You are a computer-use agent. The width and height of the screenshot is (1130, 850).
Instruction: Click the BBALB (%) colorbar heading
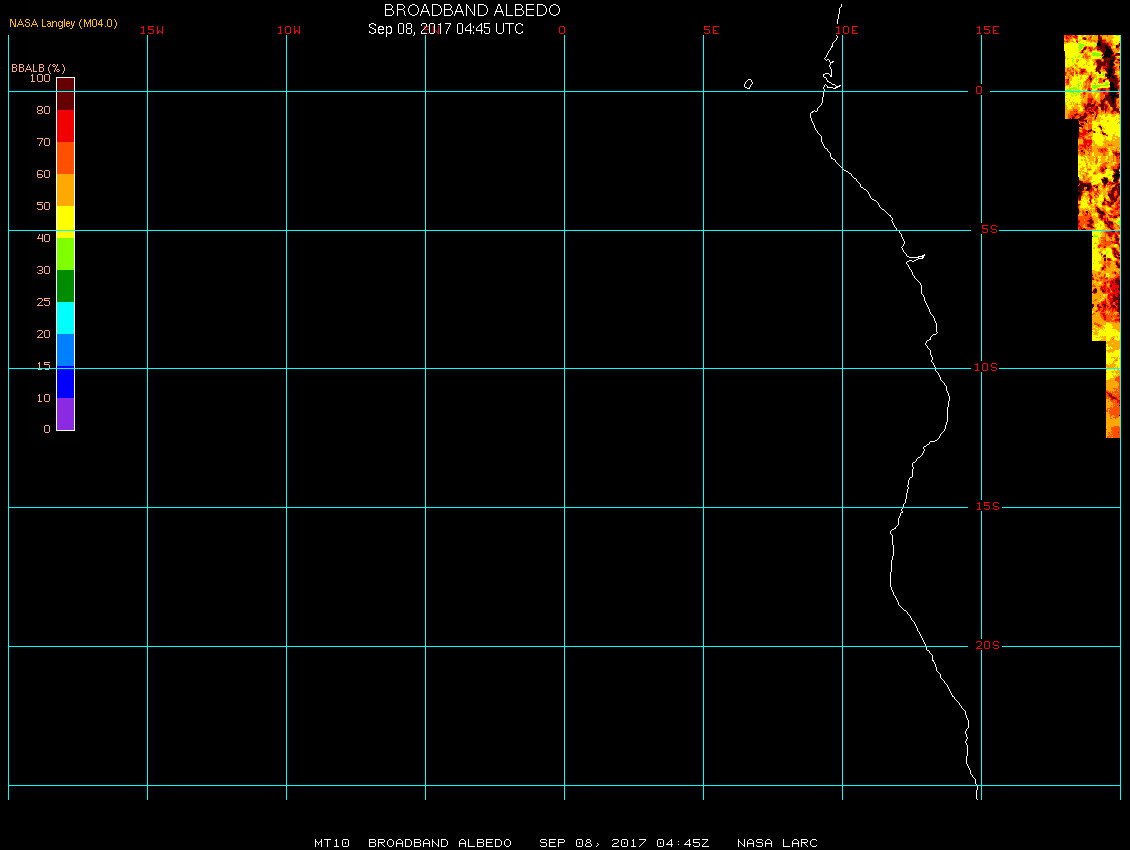pyautogui.click(x=38, y=68)
